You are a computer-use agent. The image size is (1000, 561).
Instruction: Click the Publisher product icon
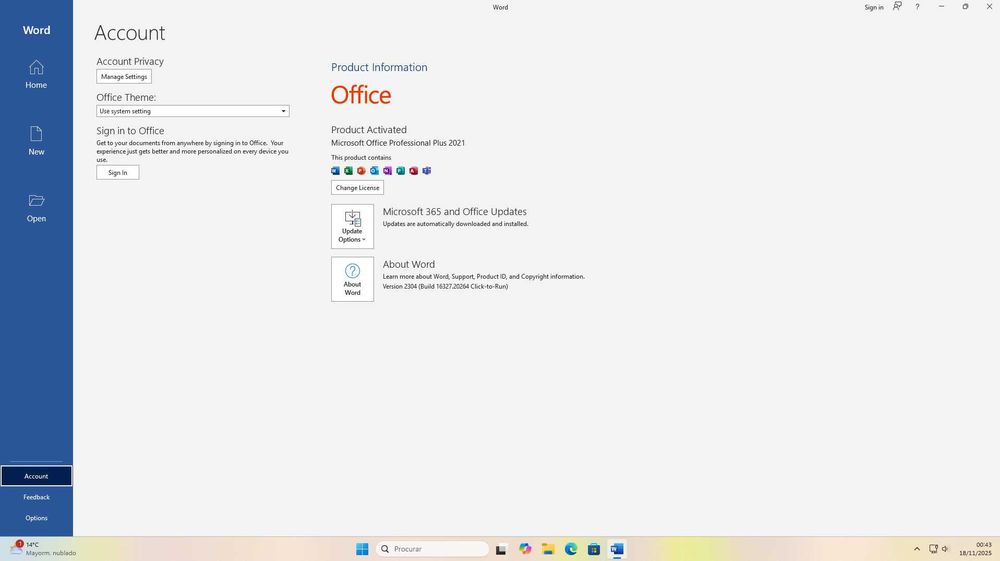pyautogui.click(x=401, y=171)
